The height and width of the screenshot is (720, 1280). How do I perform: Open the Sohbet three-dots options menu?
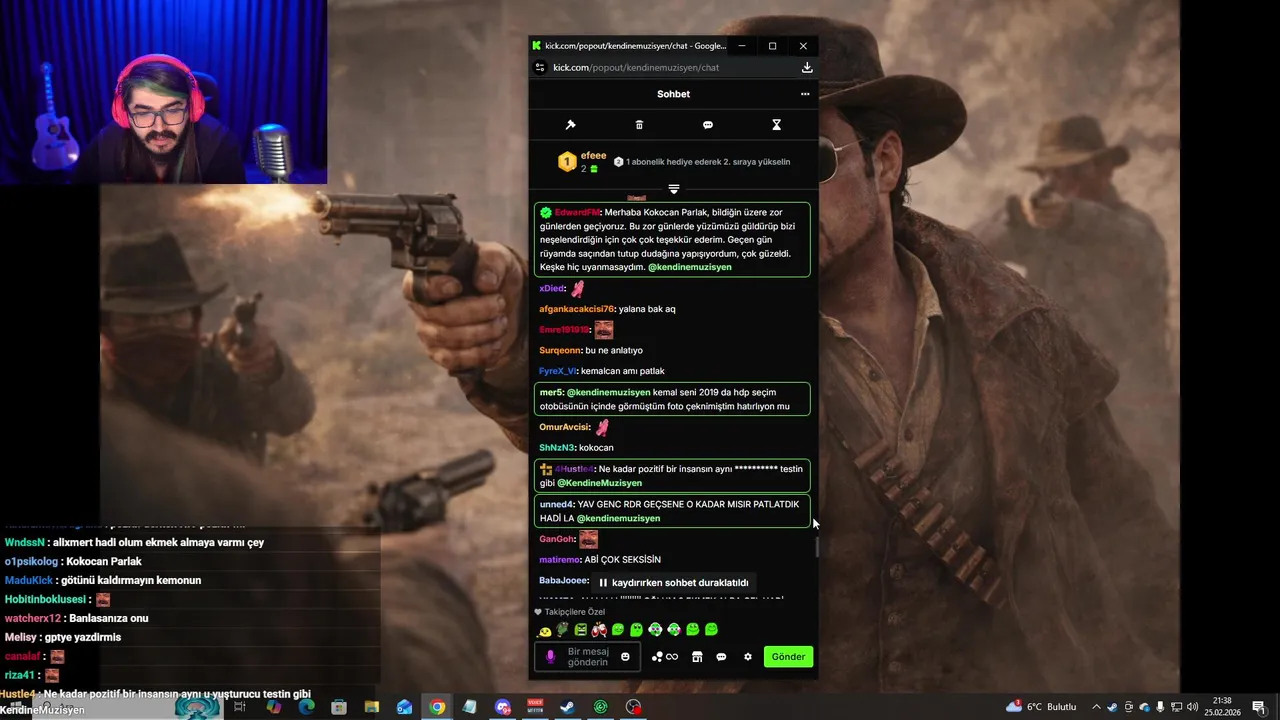click(805, 94)
